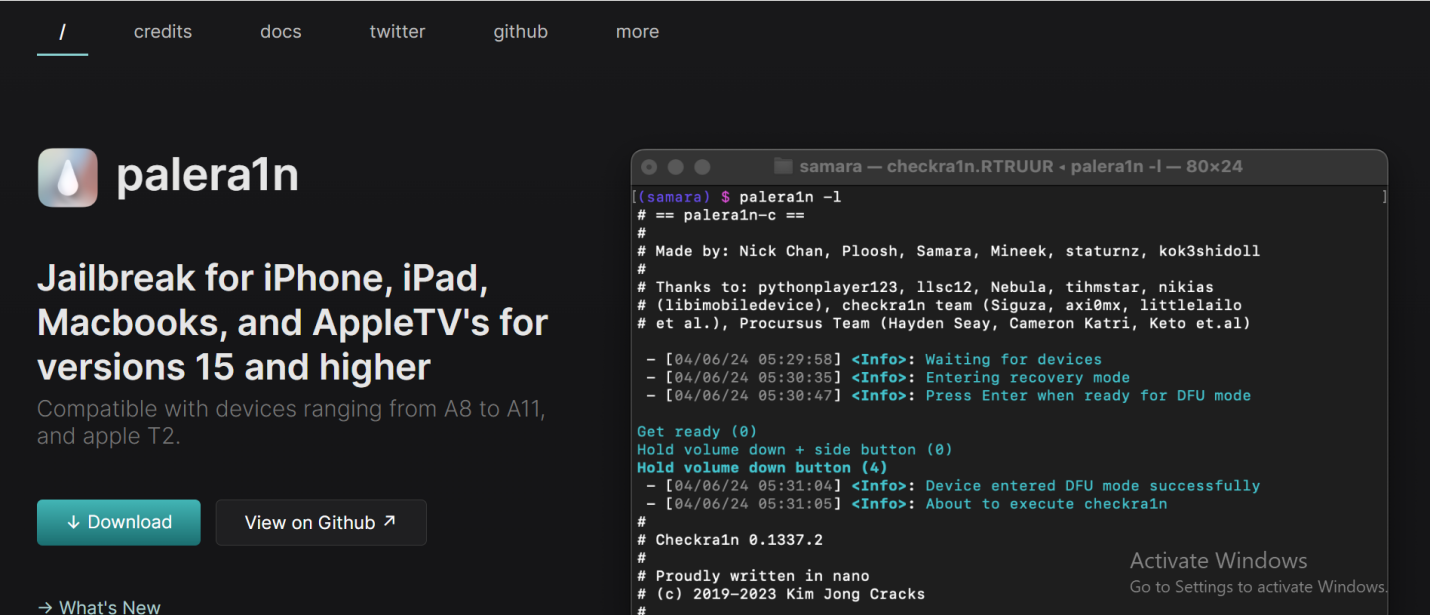Click the View on Github button

pyautogui.click(x=321, y=522)
